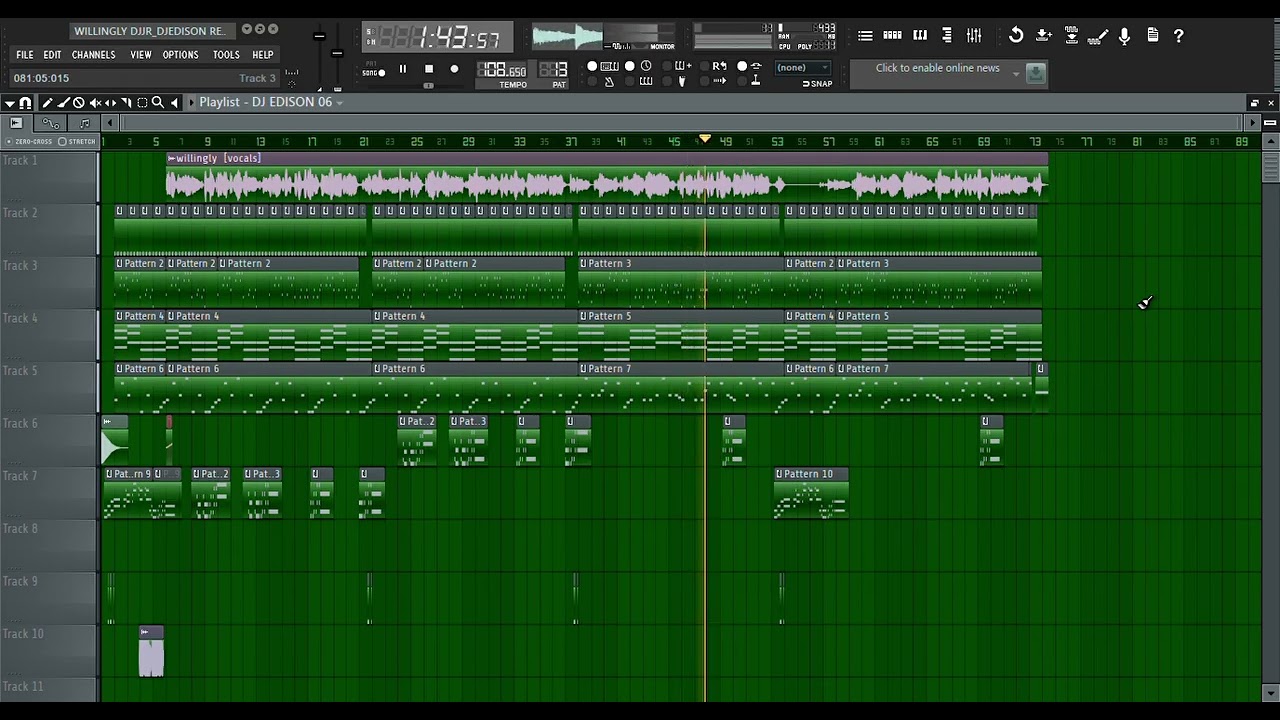The height and width of the screenshot is (720, 1280).
Task: Stop playback with the stop button
Action: pos(429,69)
